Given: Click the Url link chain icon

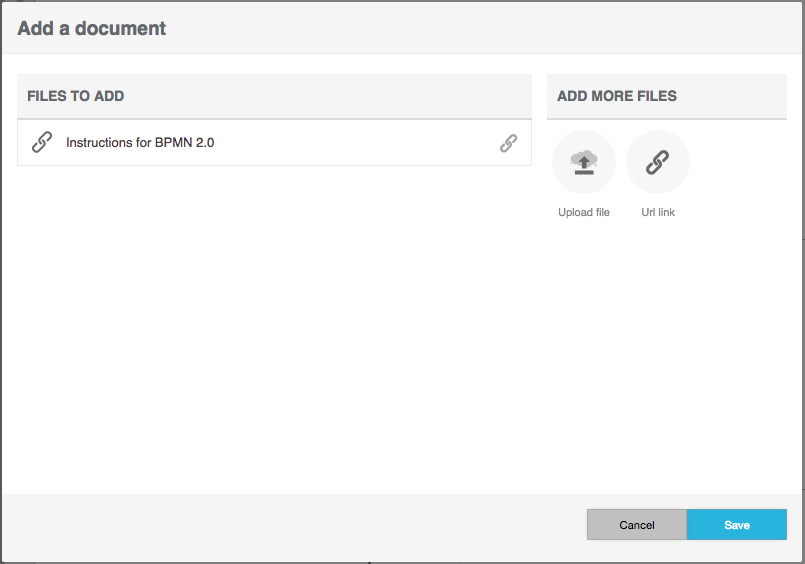Looking at the screenshot, I should point(657,162).
